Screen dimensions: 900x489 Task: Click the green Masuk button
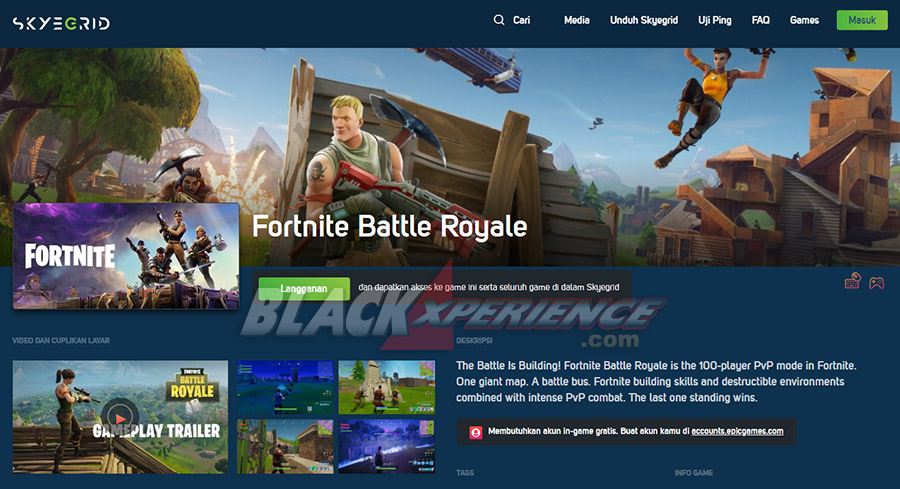point(862,20)
